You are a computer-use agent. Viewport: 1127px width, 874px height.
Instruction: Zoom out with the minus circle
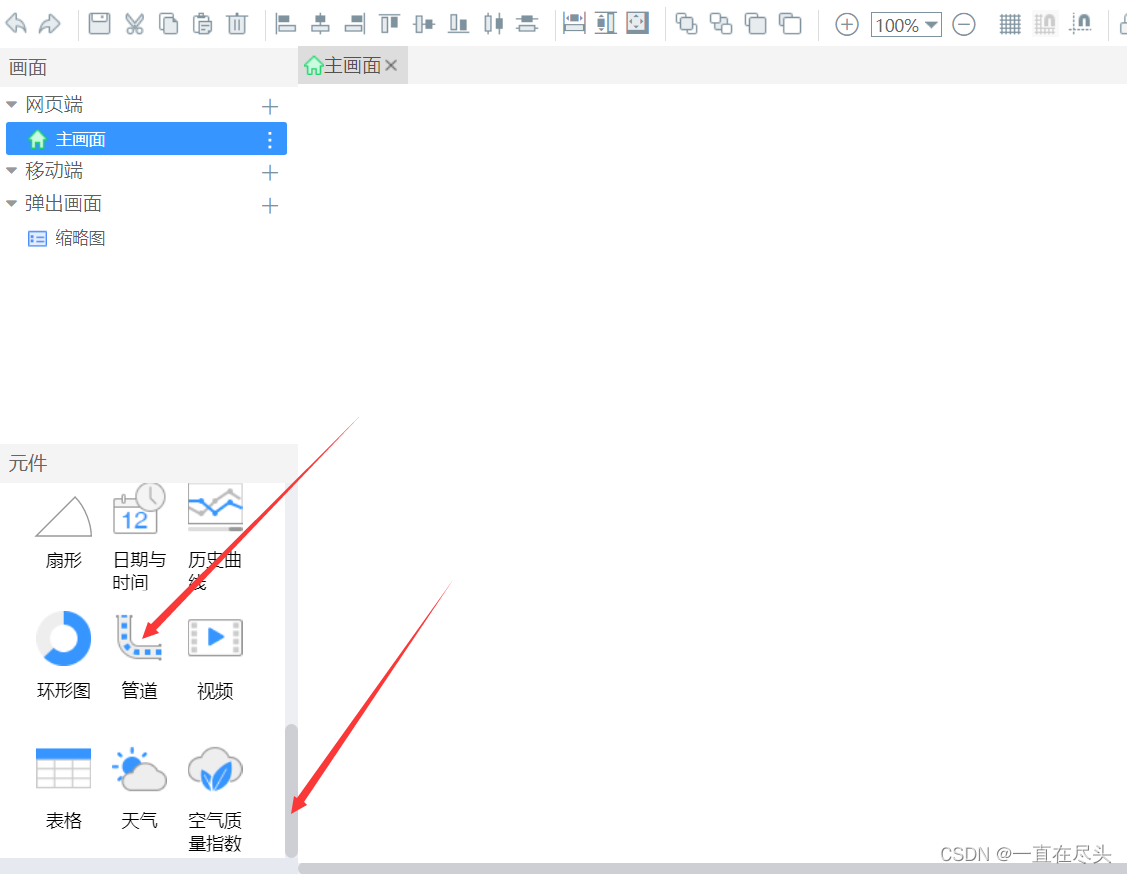[x=964, y=24]
